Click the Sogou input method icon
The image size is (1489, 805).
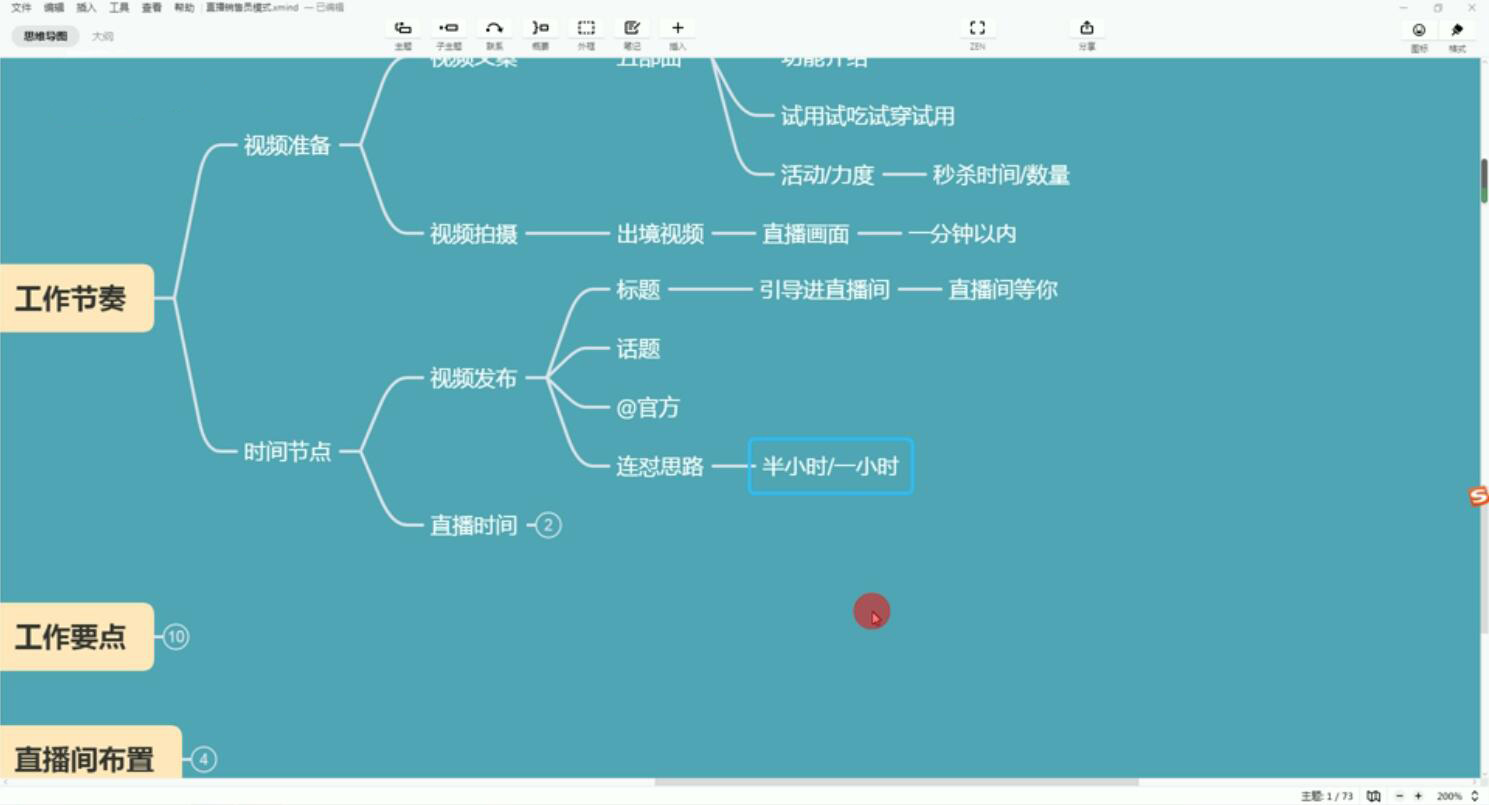point(1478,496)
